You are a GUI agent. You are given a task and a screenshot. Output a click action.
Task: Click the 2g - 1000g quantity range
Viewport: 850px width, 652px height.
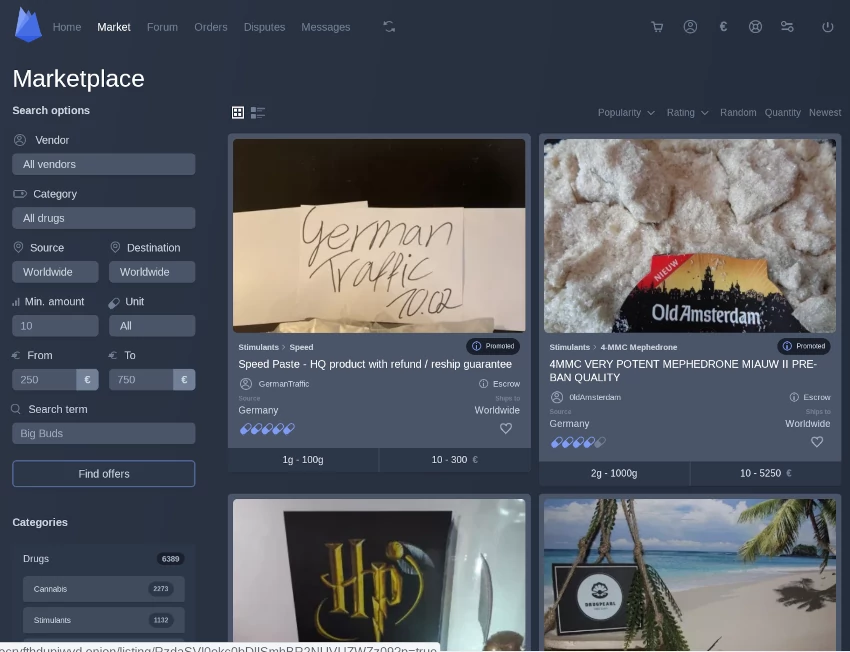click(x=614, y=473)
